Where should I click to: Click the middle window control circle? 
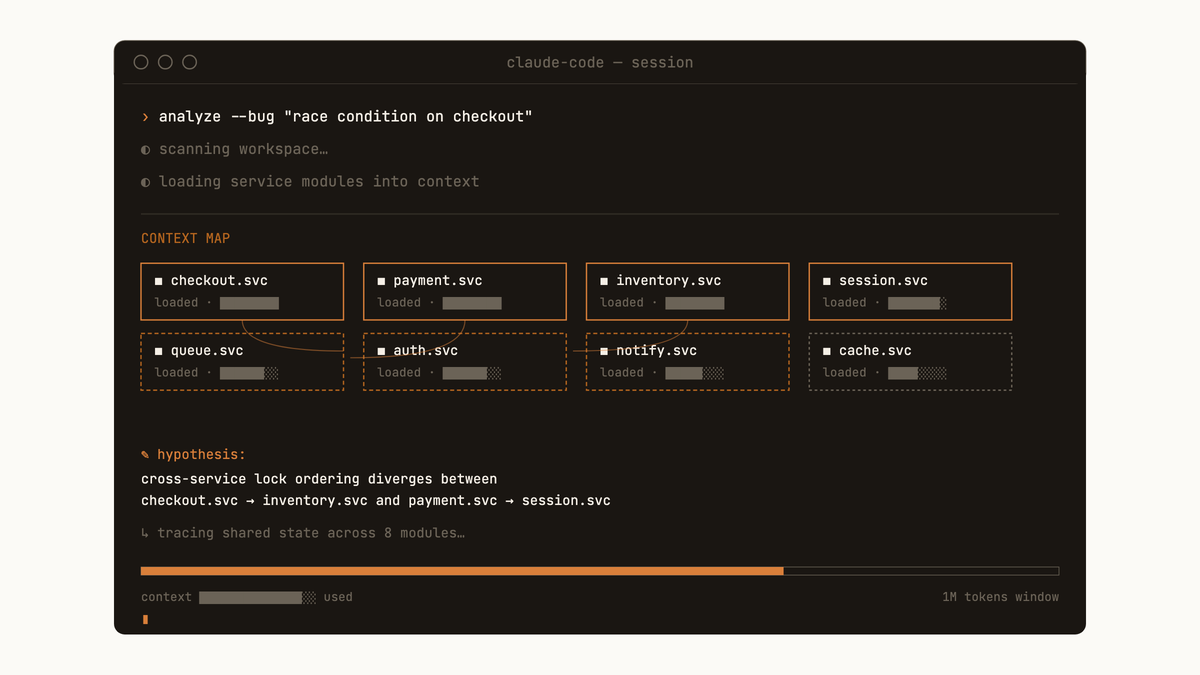165,62
